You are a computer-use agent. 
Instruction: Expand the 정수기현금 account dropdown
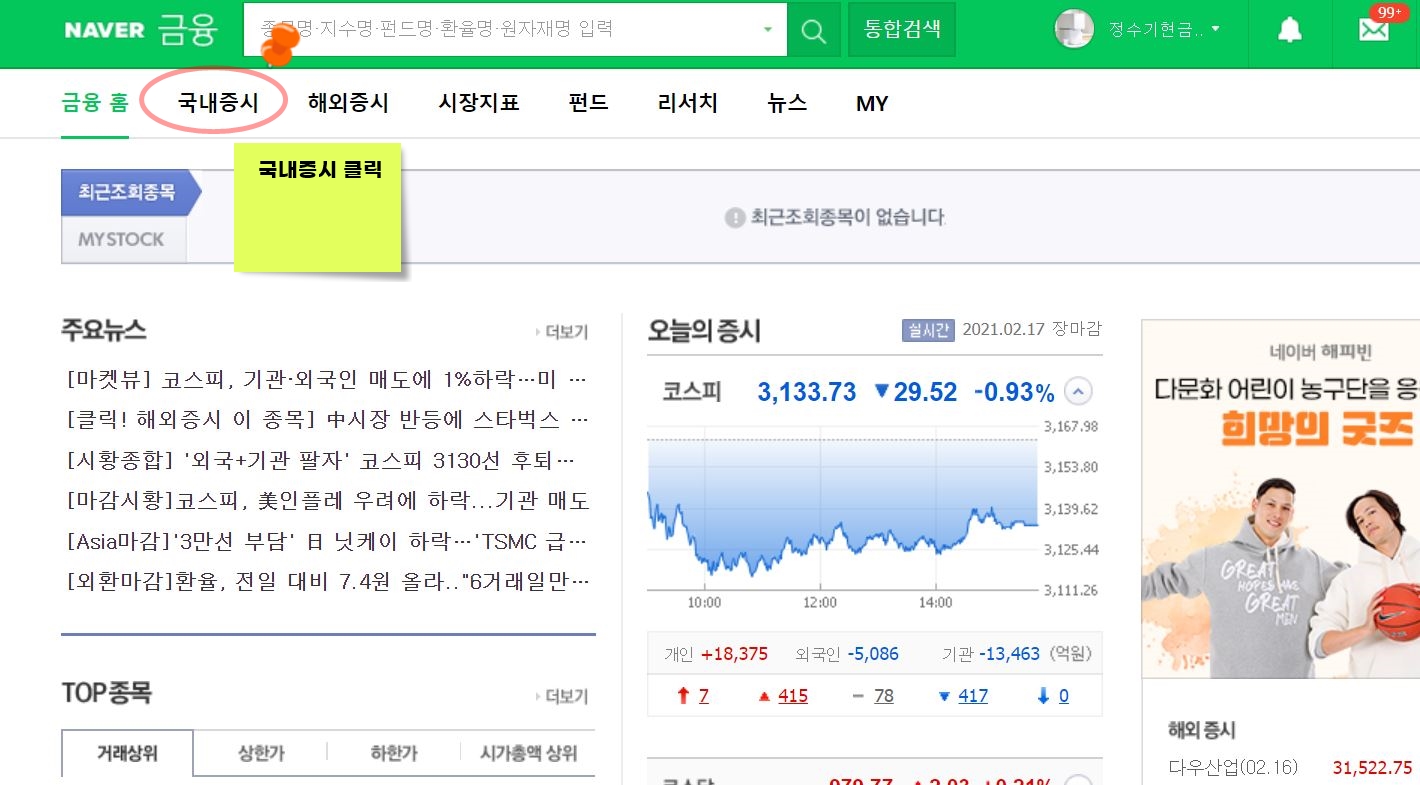pos(1215,30)
